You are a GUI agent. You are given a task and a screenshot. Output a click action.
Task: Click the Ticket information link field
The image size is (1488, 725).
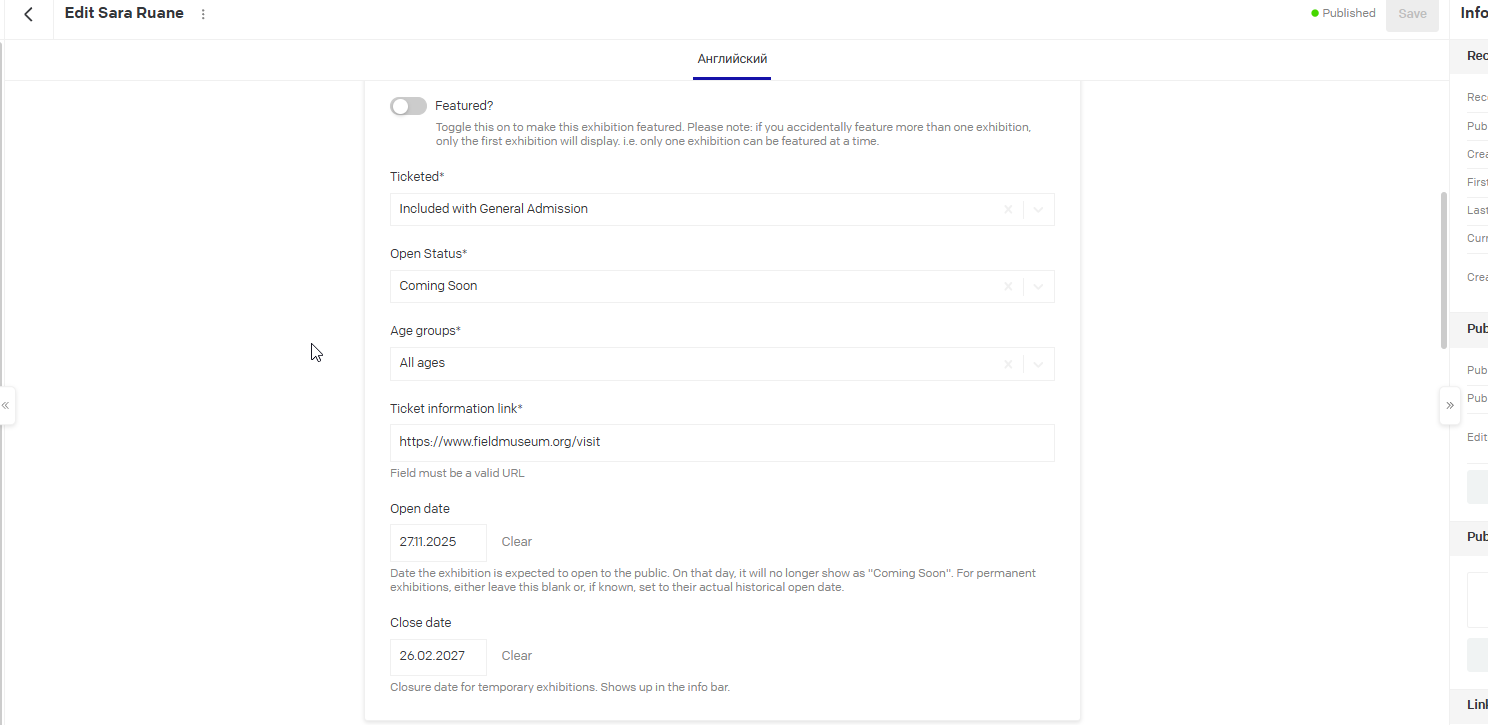tap(721, 442)
